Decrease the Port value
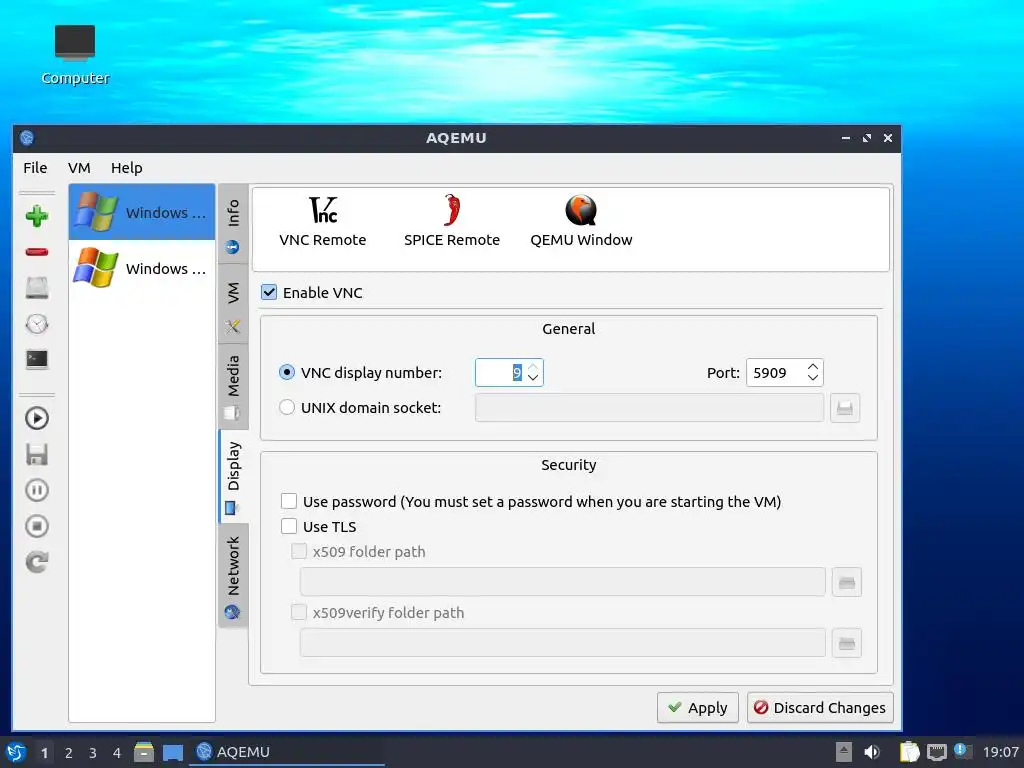Screen dimensions: 1024x768 coord(813,378)
